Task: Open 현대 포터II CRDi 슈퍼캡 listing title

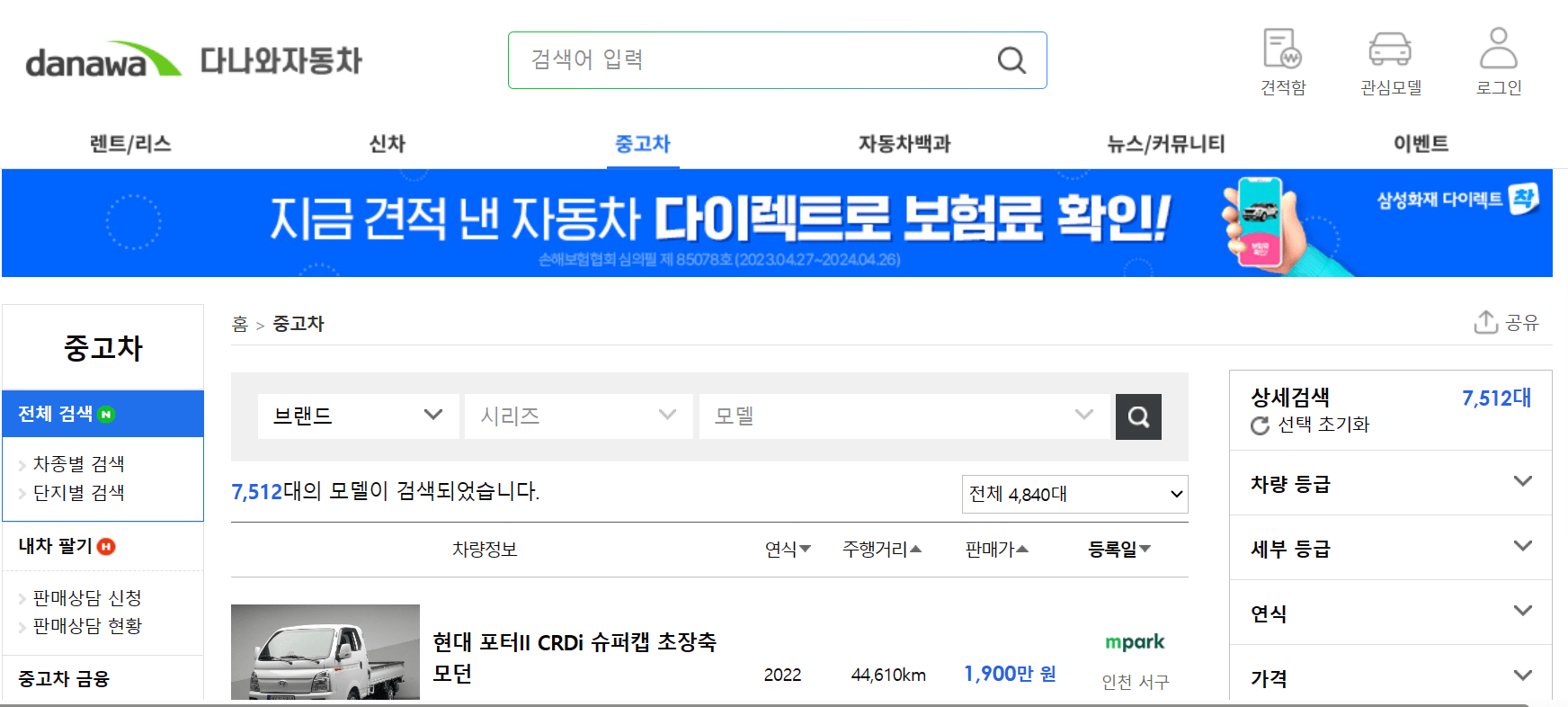Action: click(x=575, y=658)
